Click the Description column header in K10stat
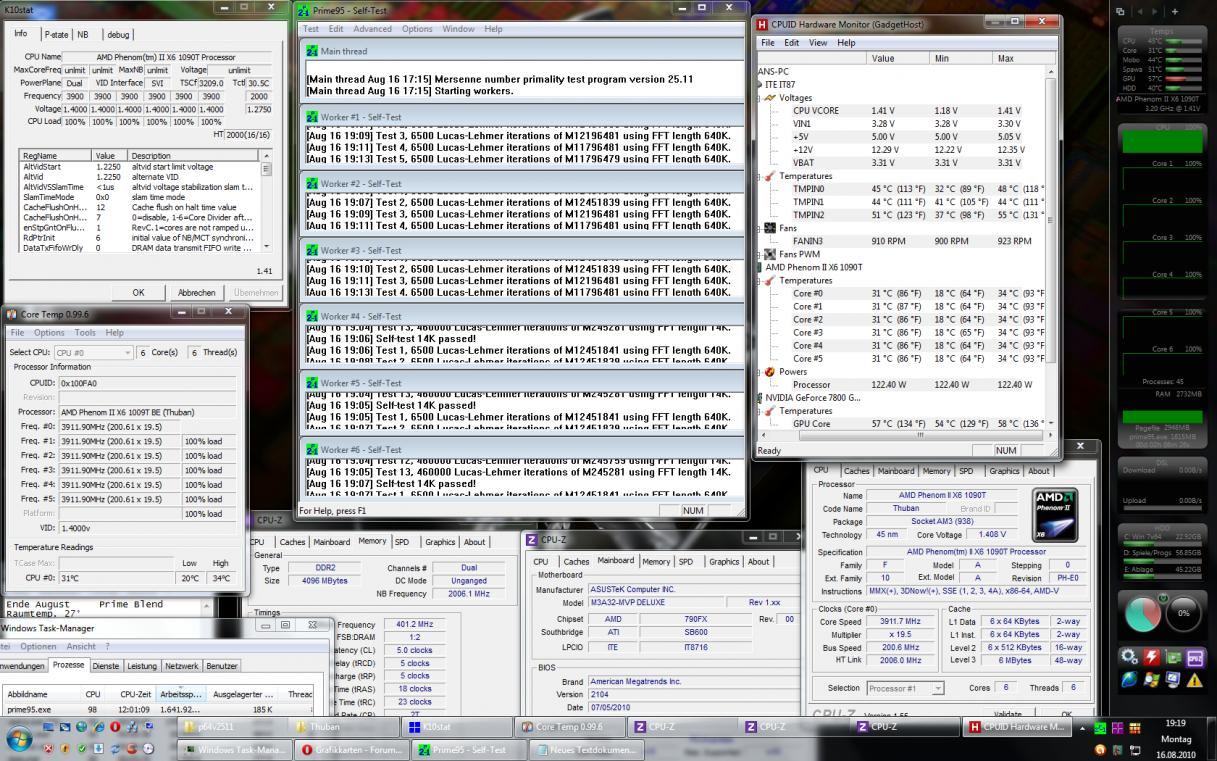1217x761 pixels. pos(193,156)
